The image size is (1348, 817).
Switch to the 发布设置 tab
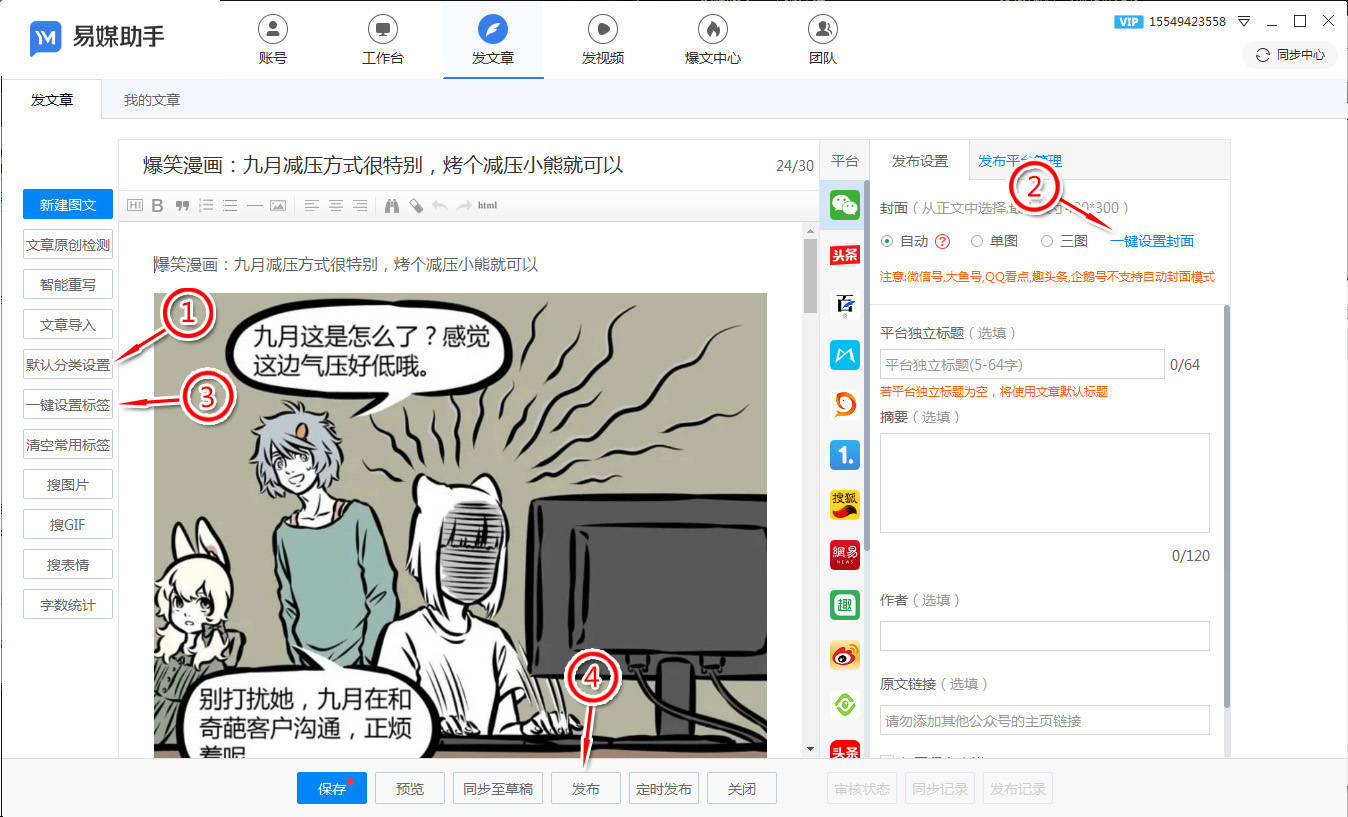coord(920,161)
